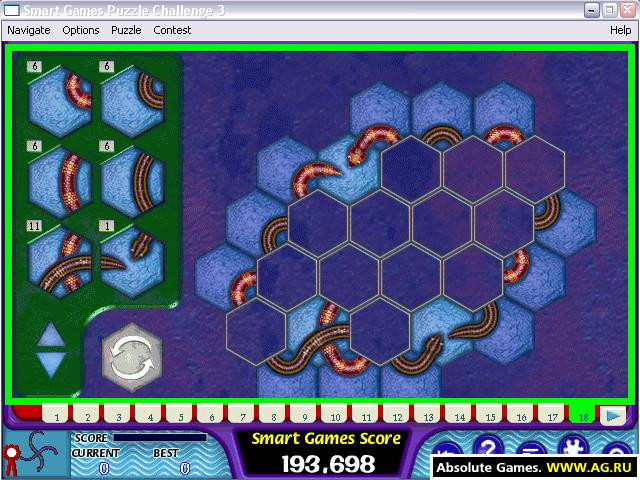Switch to puzzle level 10
The width and height of the screenshot is (640, 480).
coord(336,416)
